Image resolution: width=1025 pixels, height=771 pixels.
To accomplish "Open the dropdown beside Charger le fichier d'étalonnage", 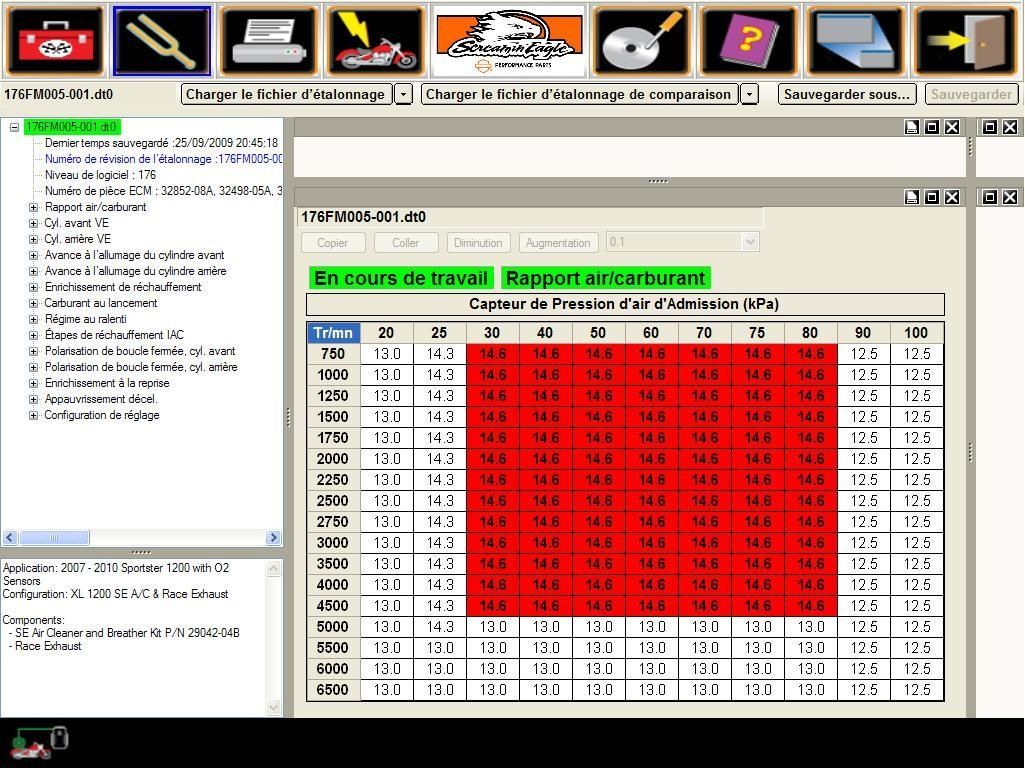I will click(403, 94).
